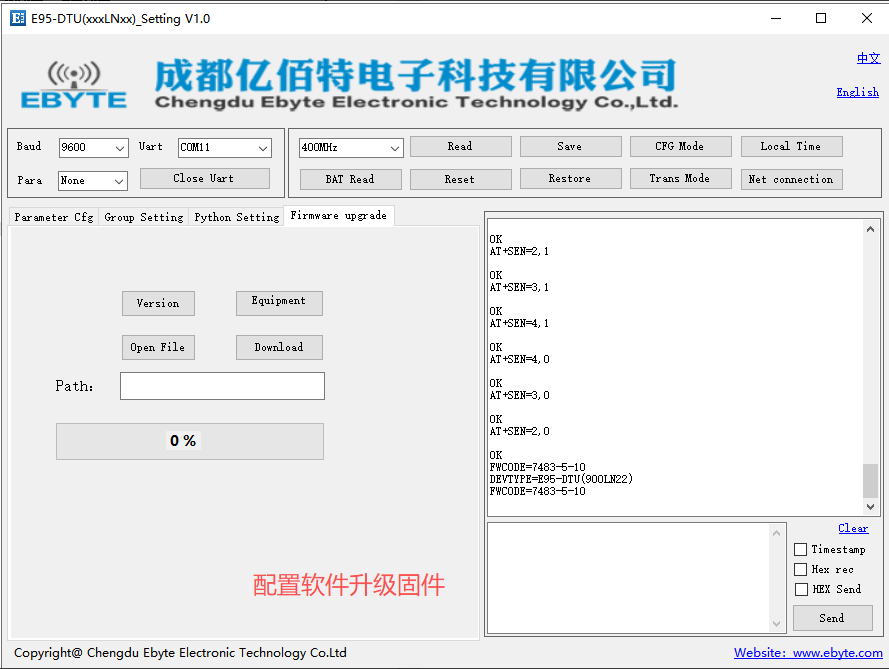Image resolution: width=889 pixels, height=669 pixels.
Task: Click the E95-DTU app icon in title bar
Action: tap(17, 18)
